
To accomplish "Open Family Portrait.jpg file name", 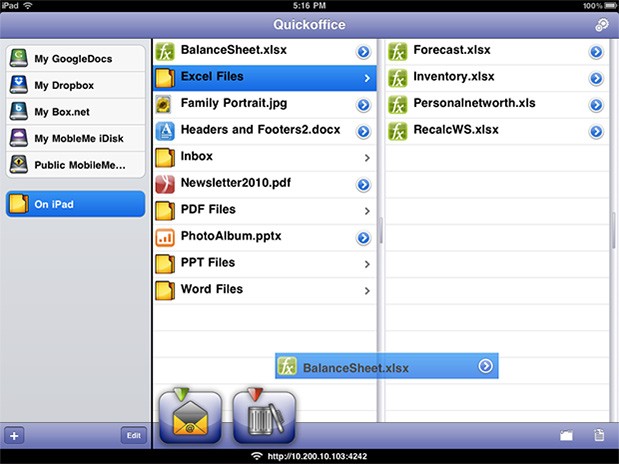I will pyautogui.click(x=234, y=103).
